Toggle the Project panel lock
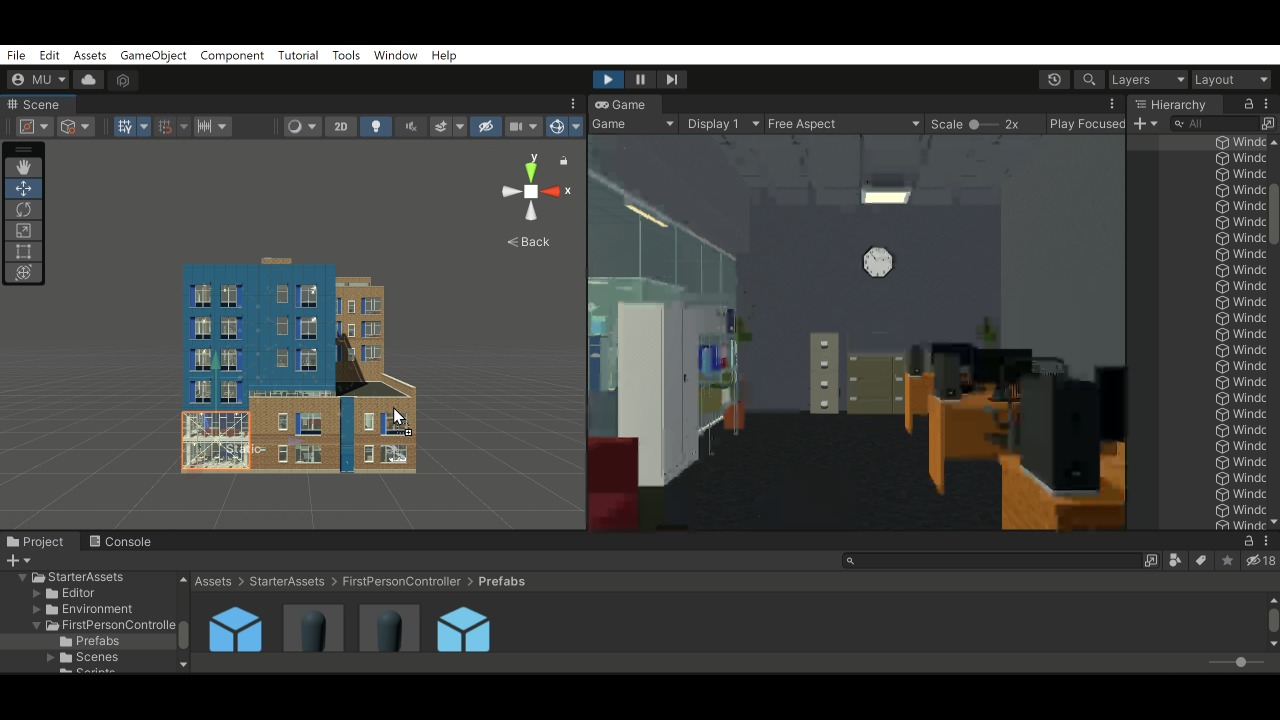The width and height of the screenshot is (1280, 720). click(x=1248, y=541)
